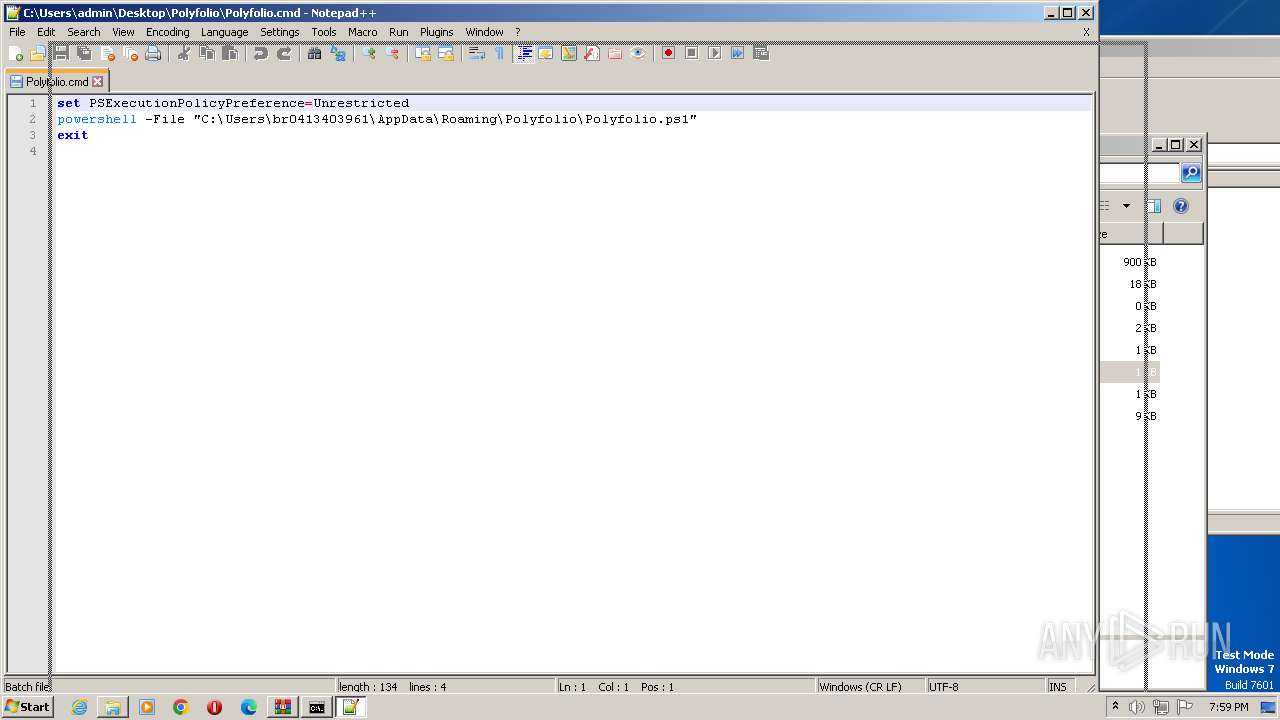The height and width of the screenshot is (720, 1280).
Task: Run macro multiple times icon
Action: [737, 53]
